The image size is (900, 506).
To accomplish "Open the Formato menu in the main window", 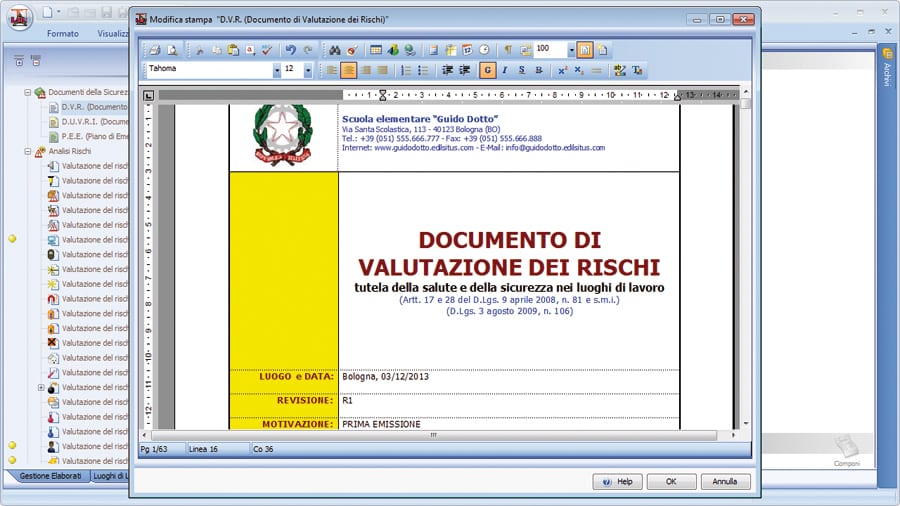I will [63, 34].
